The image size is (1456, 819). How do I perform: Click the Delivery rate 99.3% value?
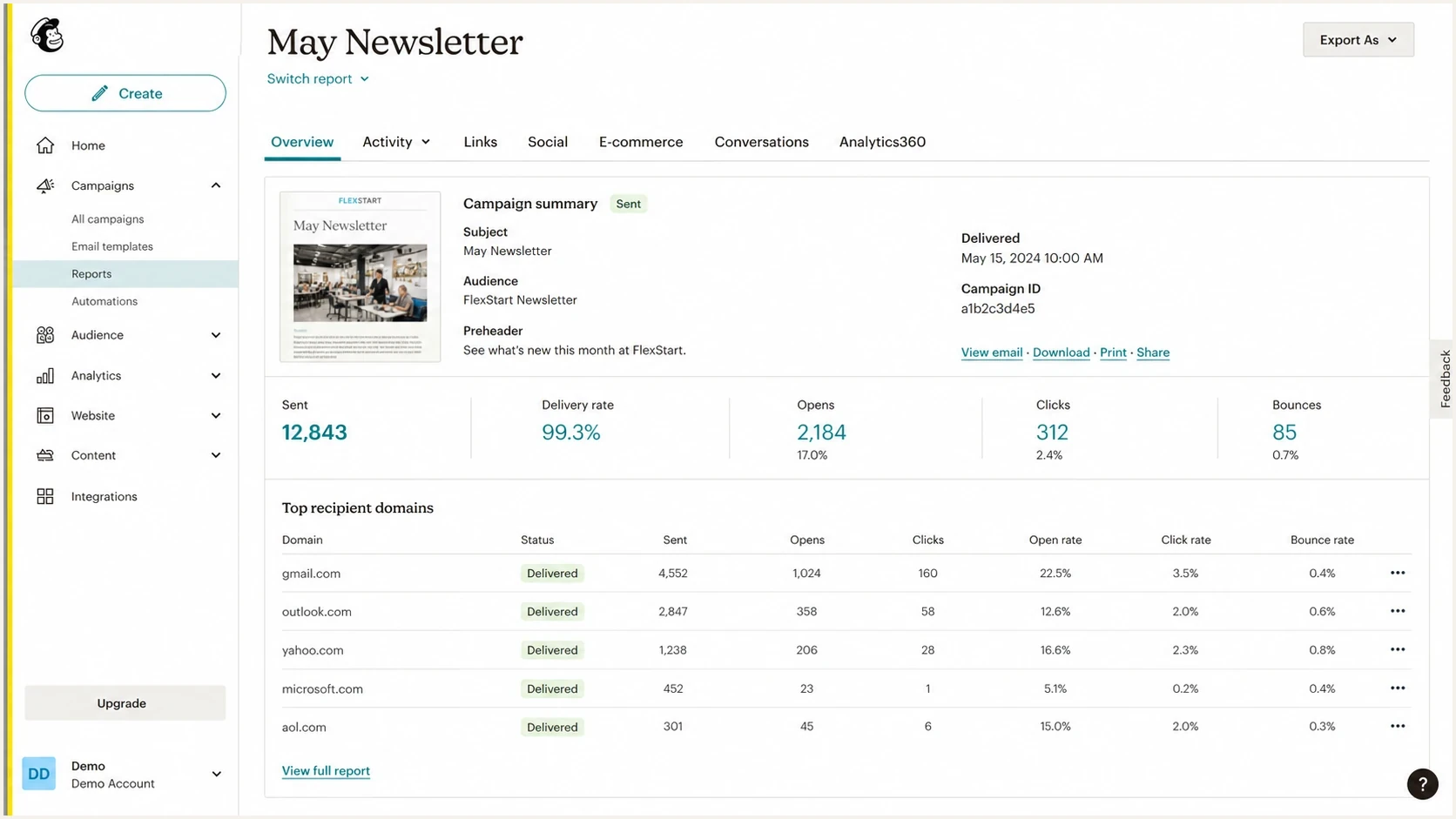571,433
